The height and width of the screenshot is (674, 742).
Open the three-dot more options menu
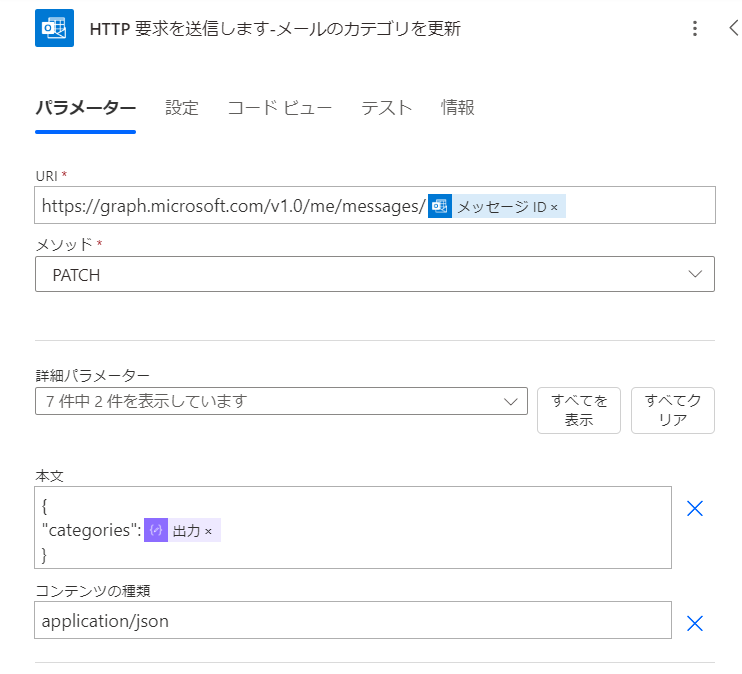(695, 28)
